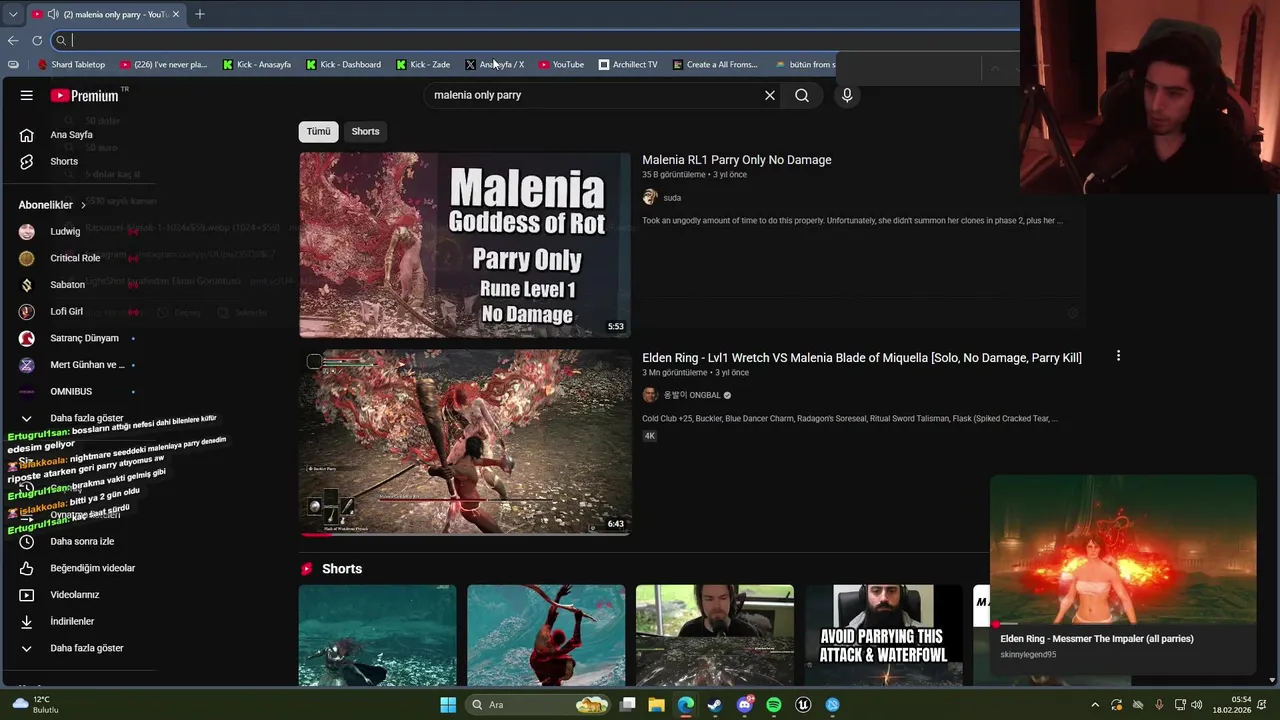Mute the tab via its speaker icon
The image size is (1280, 720).
(x=52, y=14)
